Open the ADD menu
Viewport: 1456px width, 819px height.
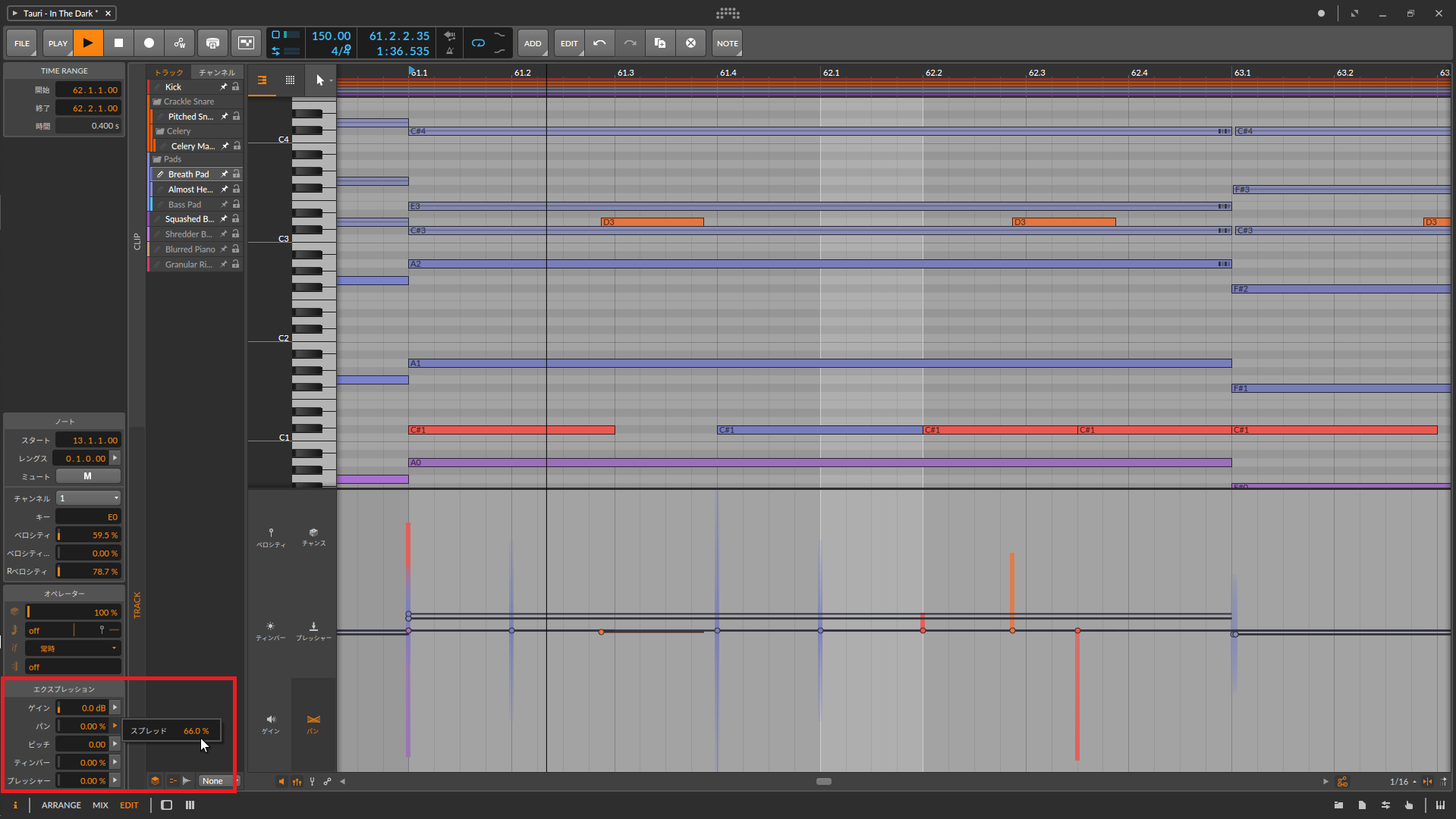pos(533,43)
